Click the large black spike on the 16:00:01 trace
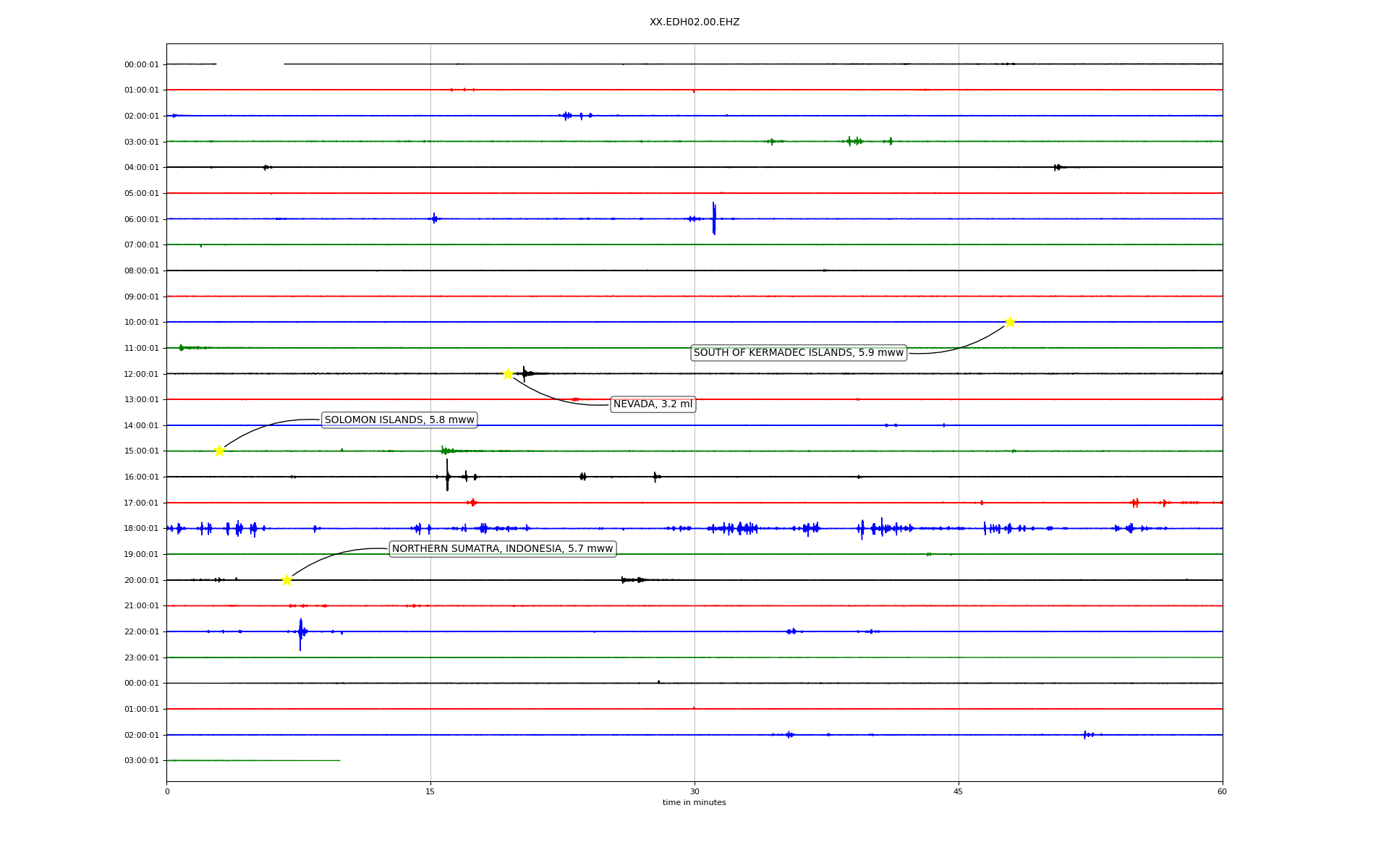The height and width of the screenshot is (868, 1389). (447, 476)
